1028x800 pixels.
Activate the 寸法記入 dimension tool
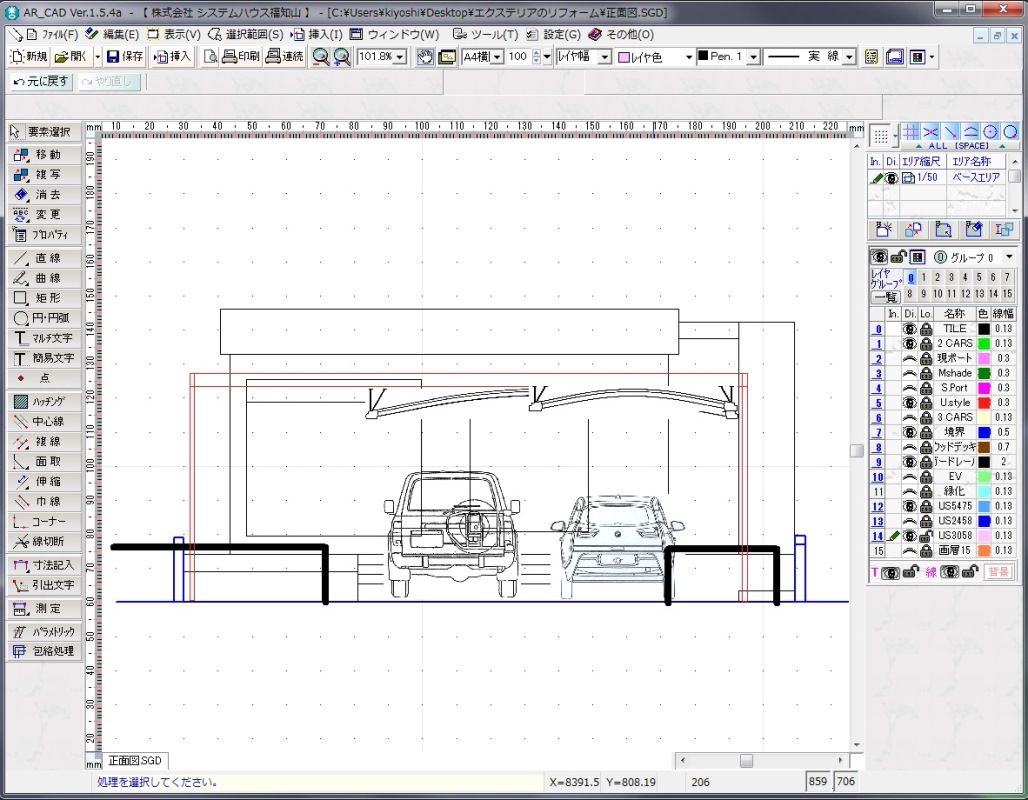[44, 565]
